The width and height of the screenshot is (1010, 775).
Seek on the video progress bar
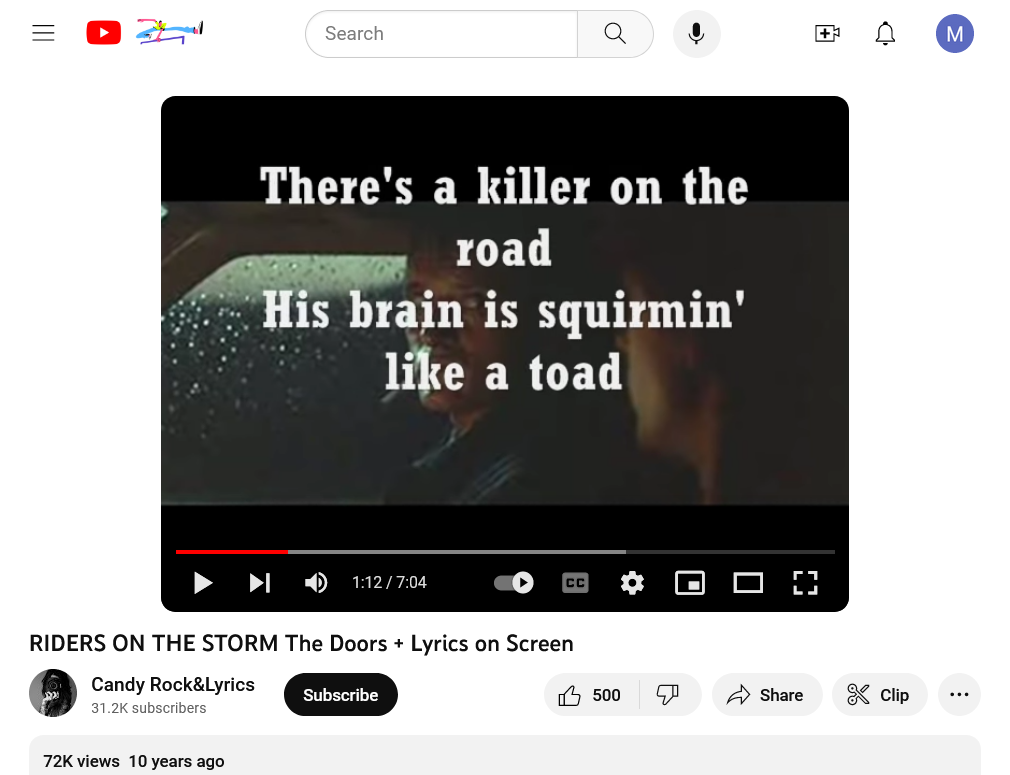505,551
